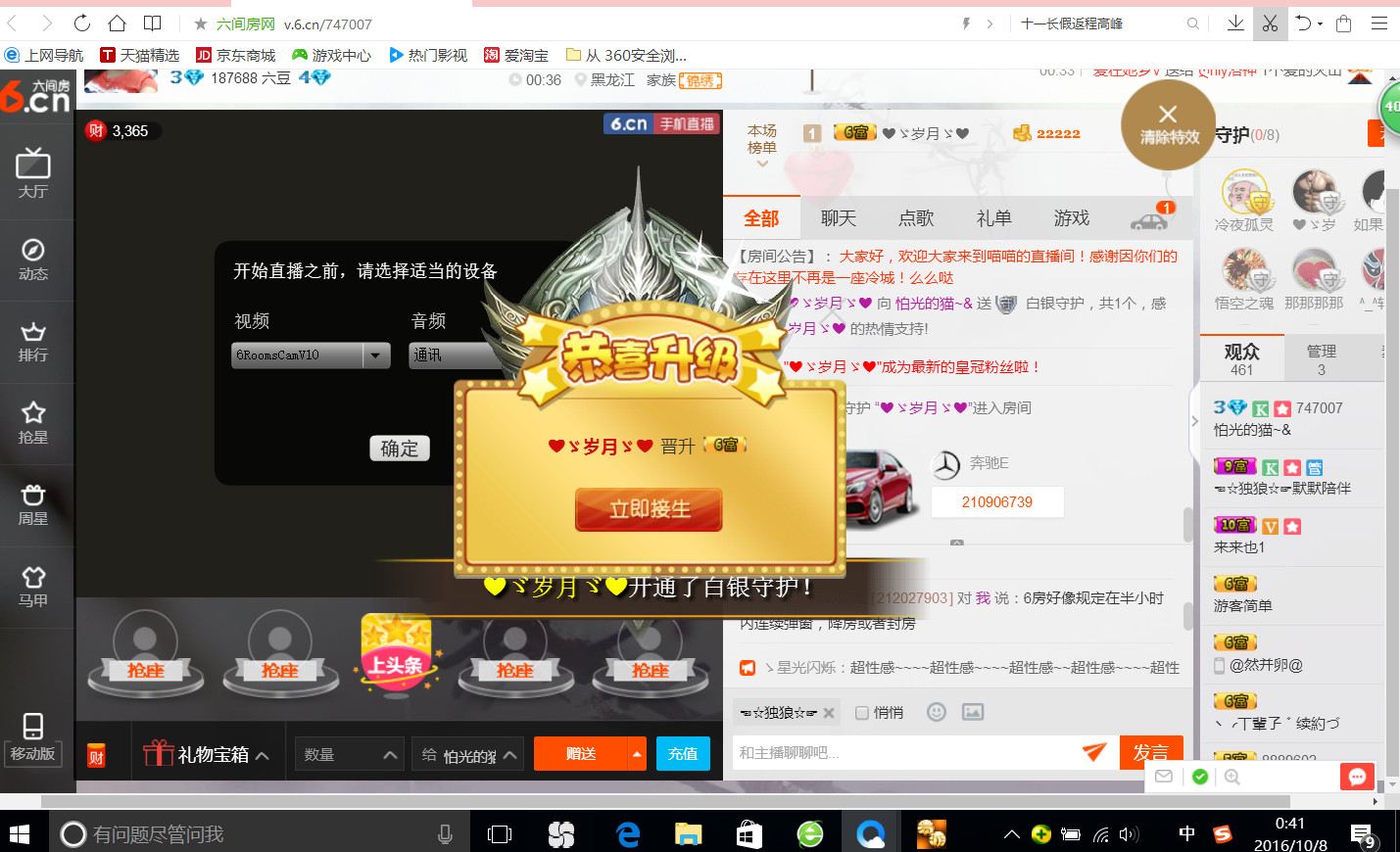Image resolution: width=1400 pixels, height=852 pixels.
Task: Open the 周星 sidebar icon
Action: point(33,504)
